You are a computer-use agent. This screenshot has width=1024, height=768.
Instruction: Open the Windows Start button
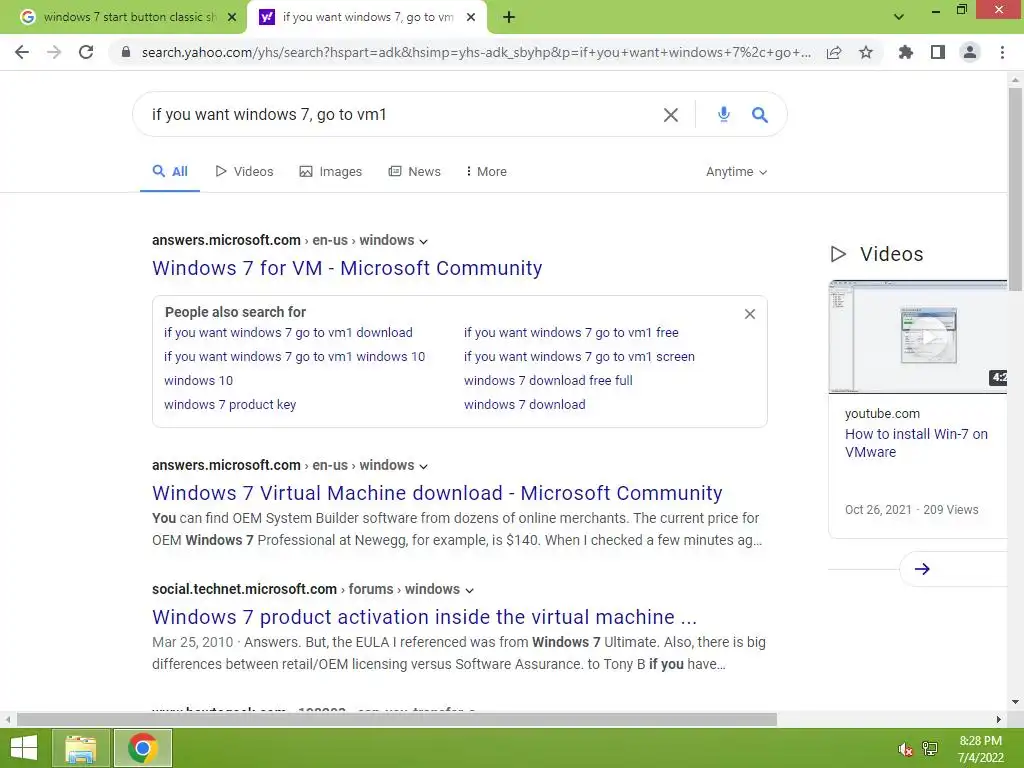pos(24,748)
